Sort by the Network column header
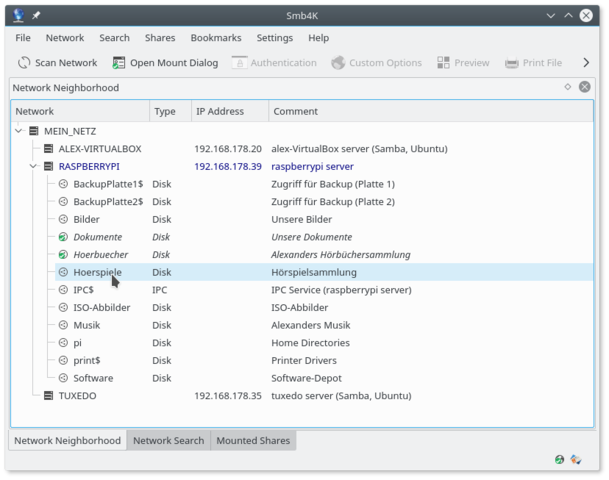Viewport: 609px width, 480px height. point(80,111)
